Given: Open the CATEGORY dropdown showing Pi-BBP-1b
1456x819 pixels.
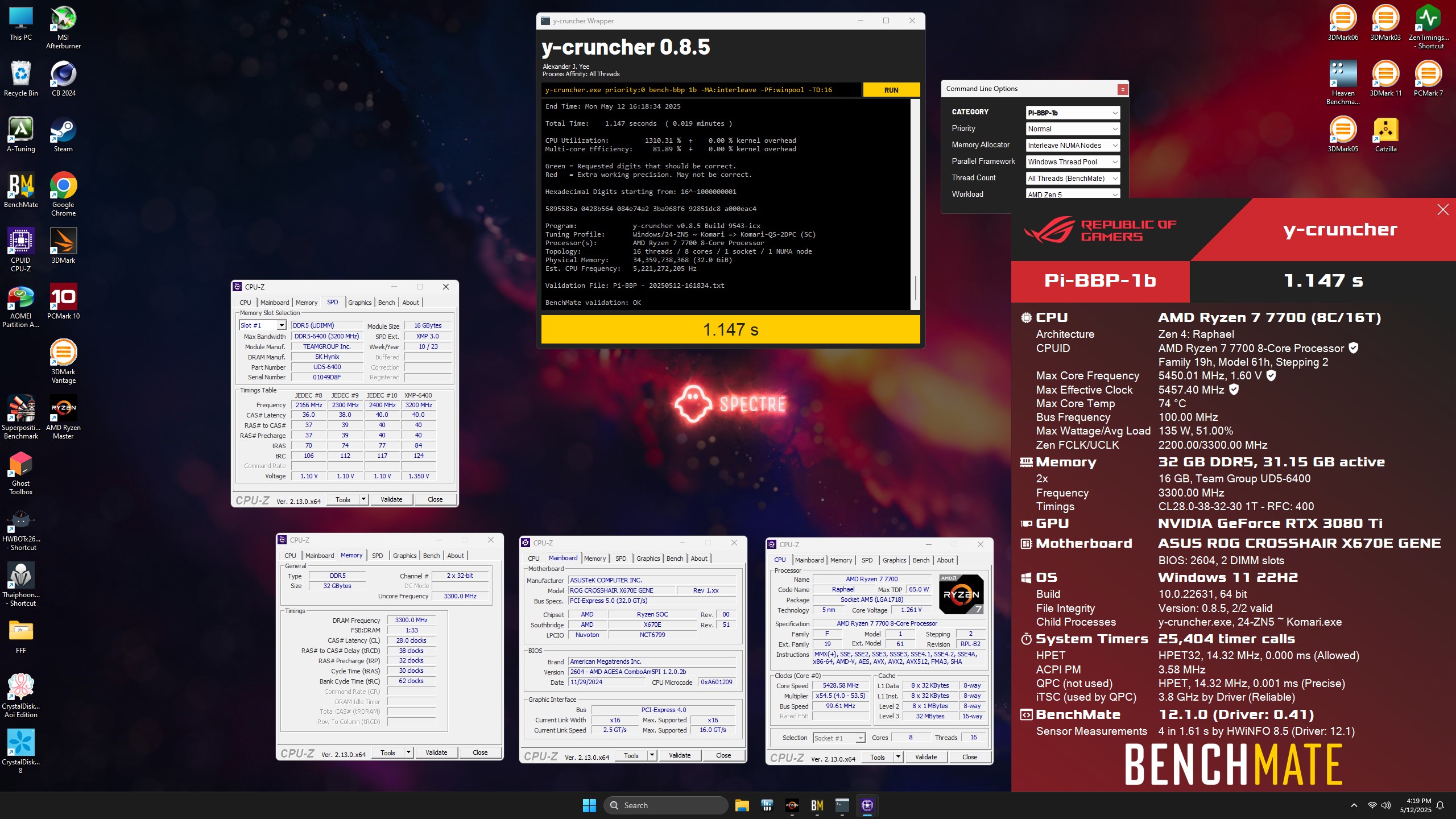Looking at the screenshot, I should click(x=1073, y=113).
